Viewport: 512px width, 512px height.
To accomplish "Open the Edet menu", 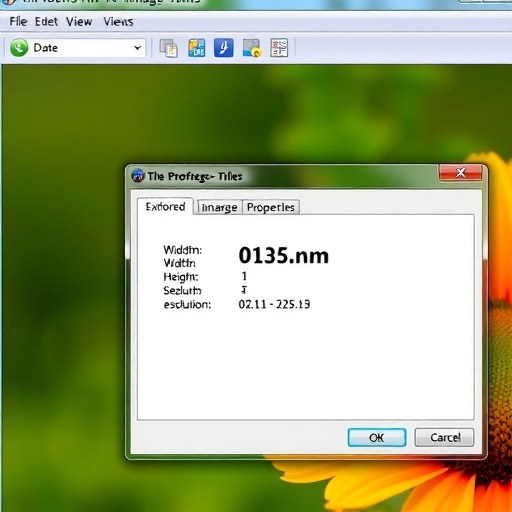I will tap(46, 22).
